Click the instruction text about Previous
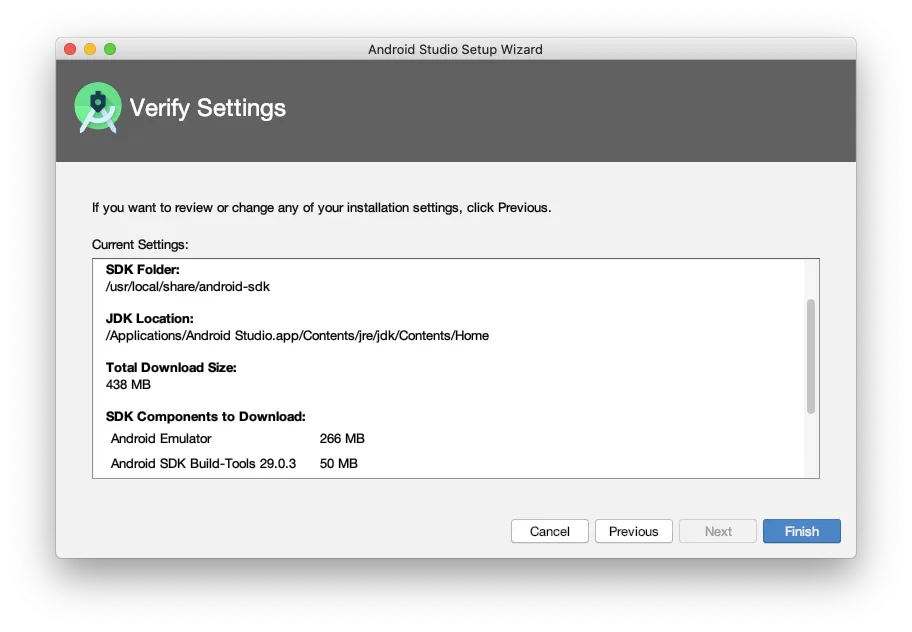This screenshot has width=912, height=632. click(x=322, y=208)
